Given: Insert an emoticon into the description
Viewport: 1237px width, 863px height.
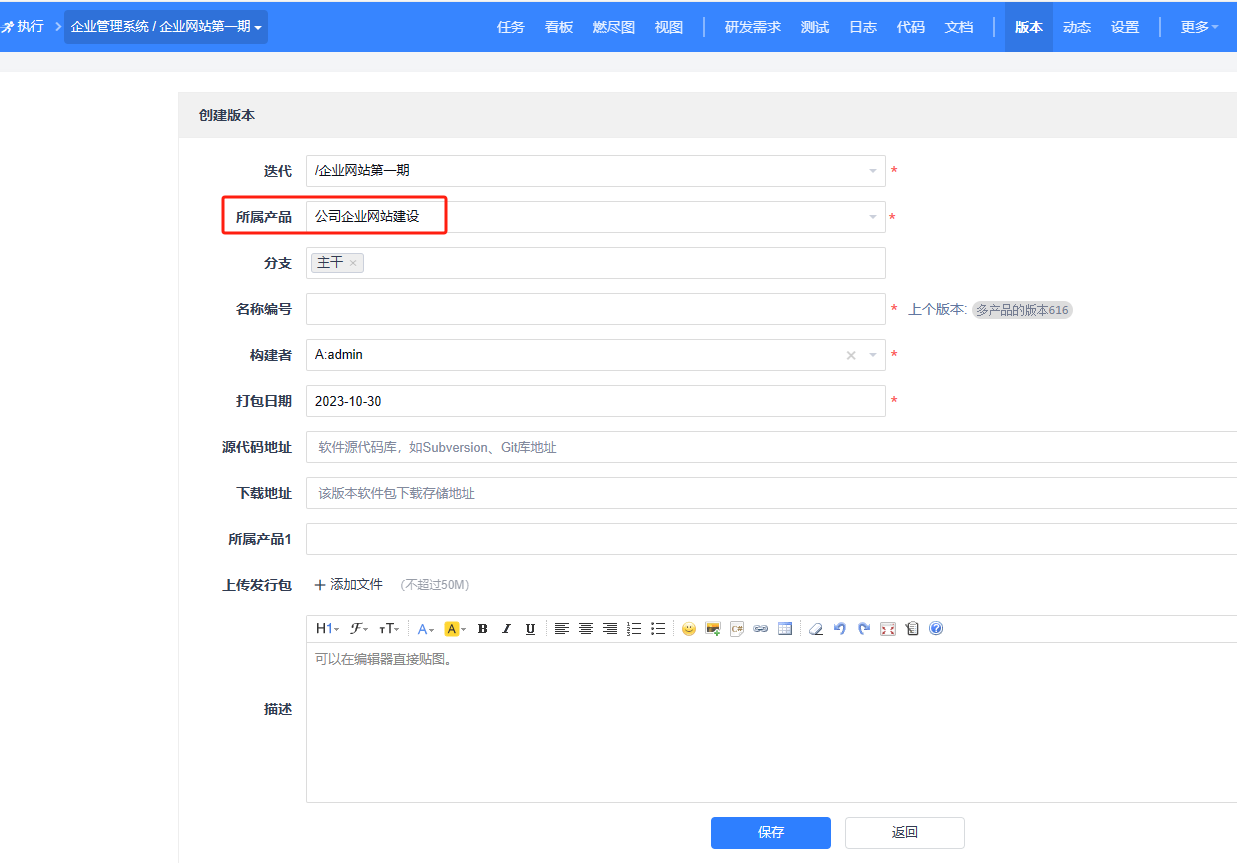Looking at the screenshot, I should pos(689,629).
